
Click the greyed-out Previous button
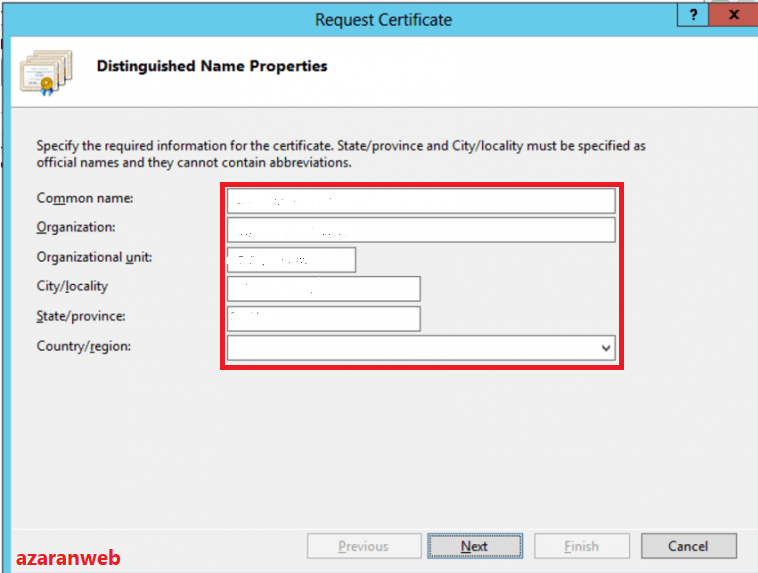(x=363, y=546)
